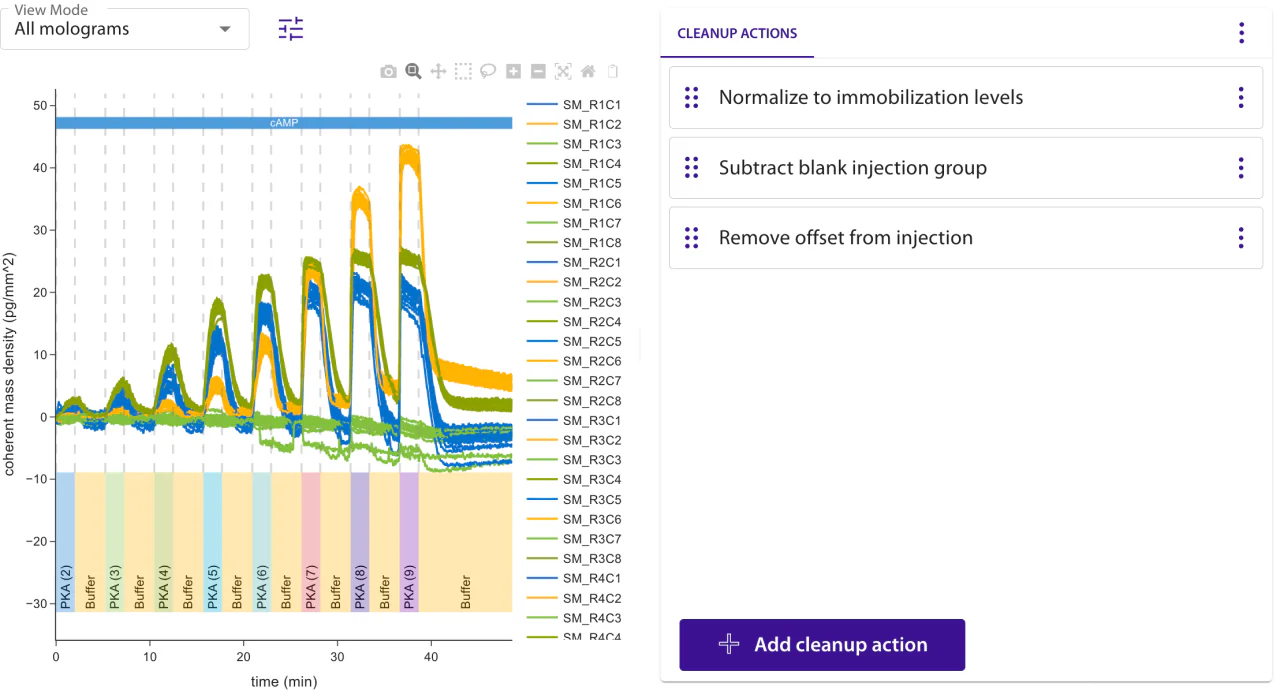The height and width of the screenshot is (690, 1280).
Task: Toggle SM_R1C5 trace in legend
Action: point(574,183)
